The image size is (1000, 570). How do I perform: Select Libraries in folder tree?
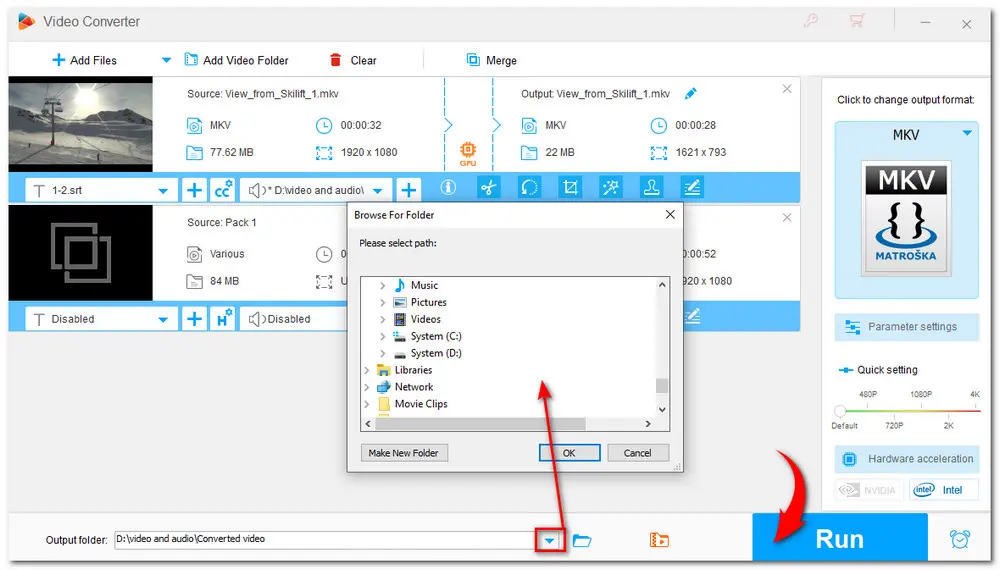pyautogui.click(x=413, y=370)
